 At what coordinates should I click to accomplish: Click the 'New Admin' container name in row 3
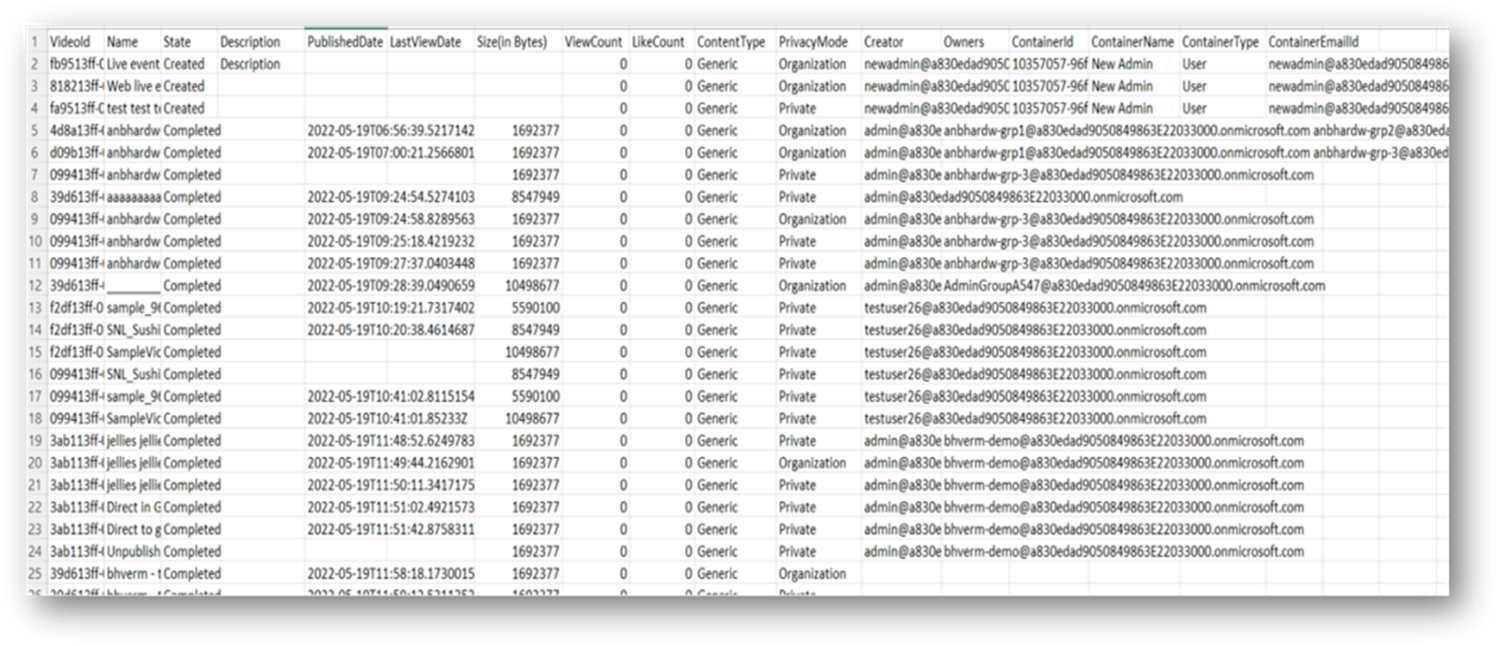[x=1134, y=86]
